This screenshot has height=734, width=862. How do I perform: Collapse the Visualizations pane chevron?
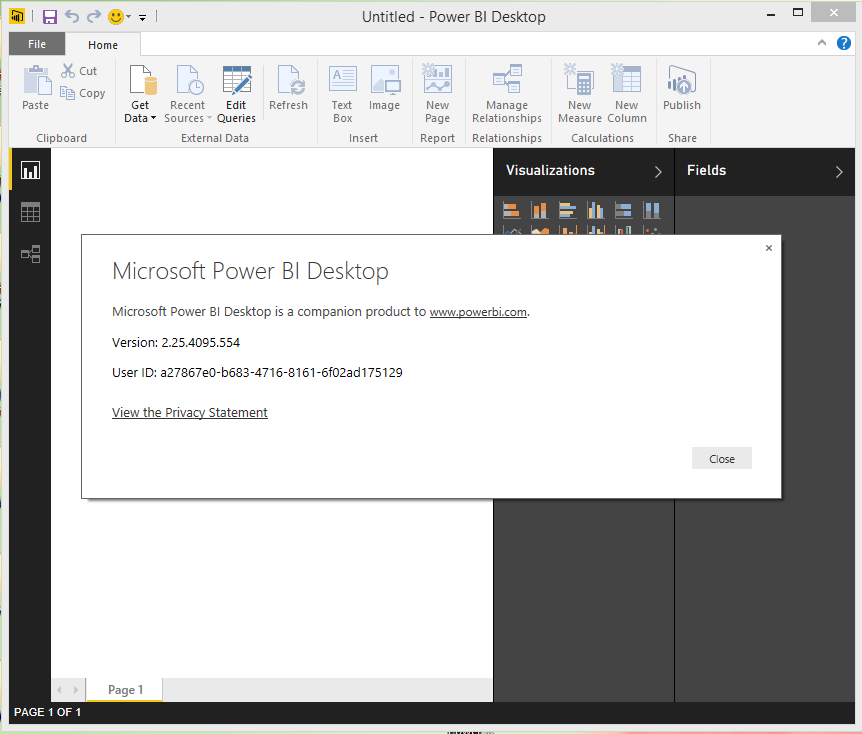click(x=658, y=172)
